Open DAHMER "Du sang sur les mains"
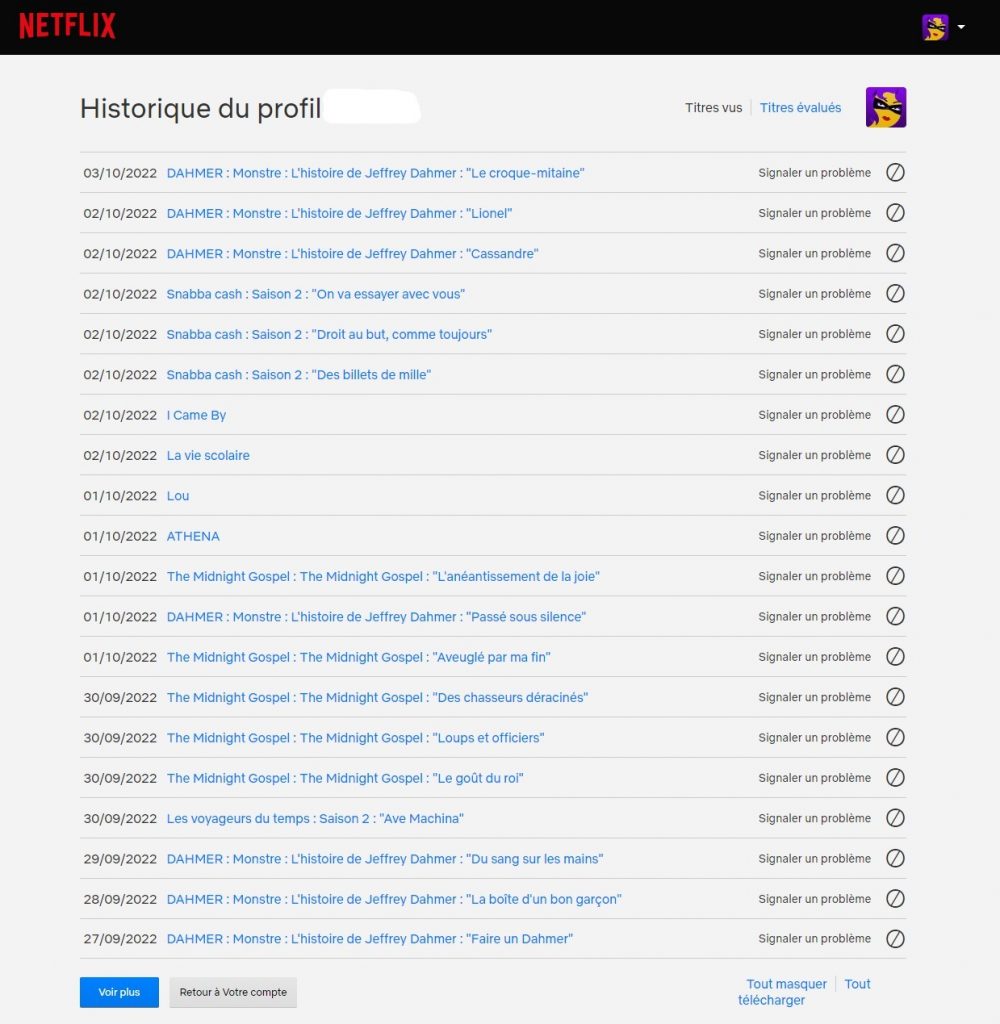The image size is (1000, 1024). coord(385,859)
